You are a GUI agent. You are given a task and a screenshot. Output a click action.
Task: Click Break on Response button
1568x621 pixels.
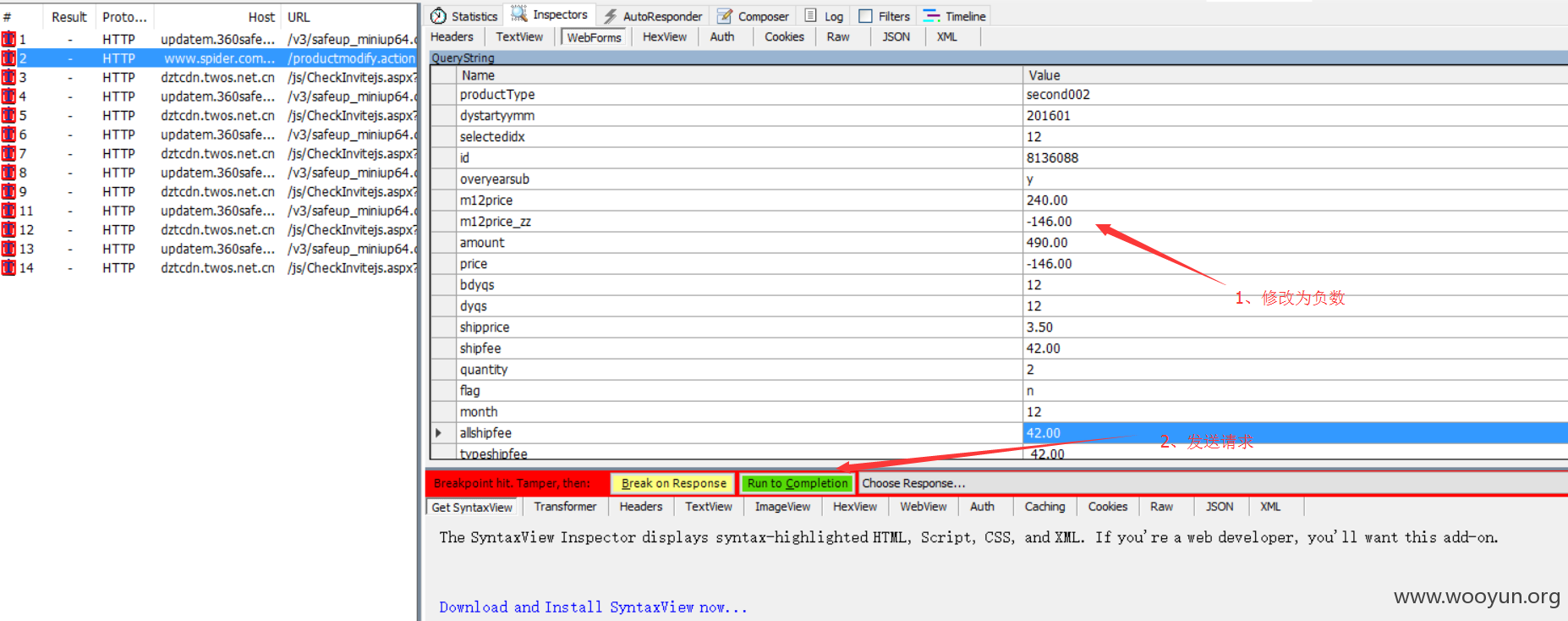[x=673, y=483]
